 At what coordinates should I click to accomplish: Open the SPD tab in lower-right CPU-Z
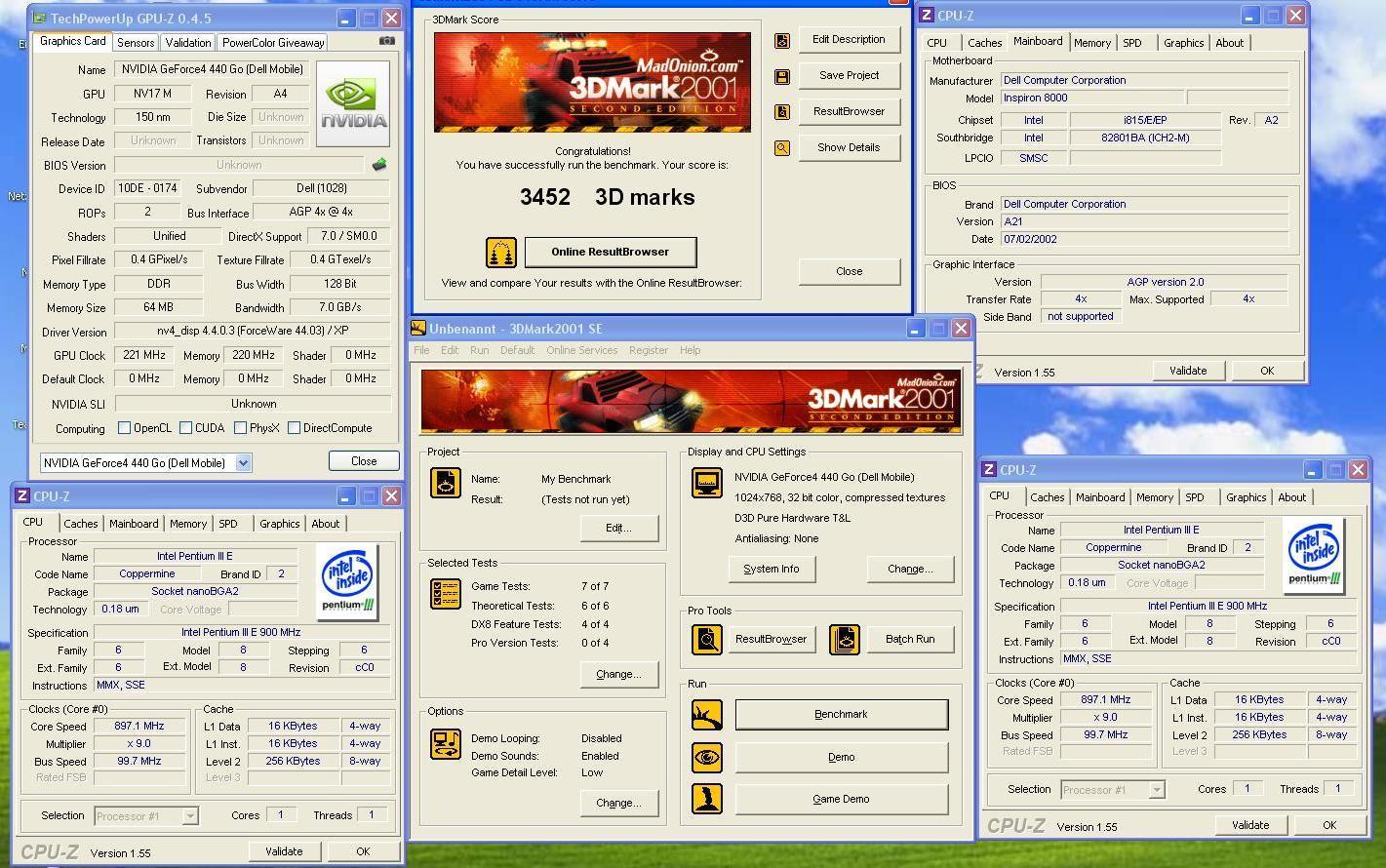tap(1195, 497)
